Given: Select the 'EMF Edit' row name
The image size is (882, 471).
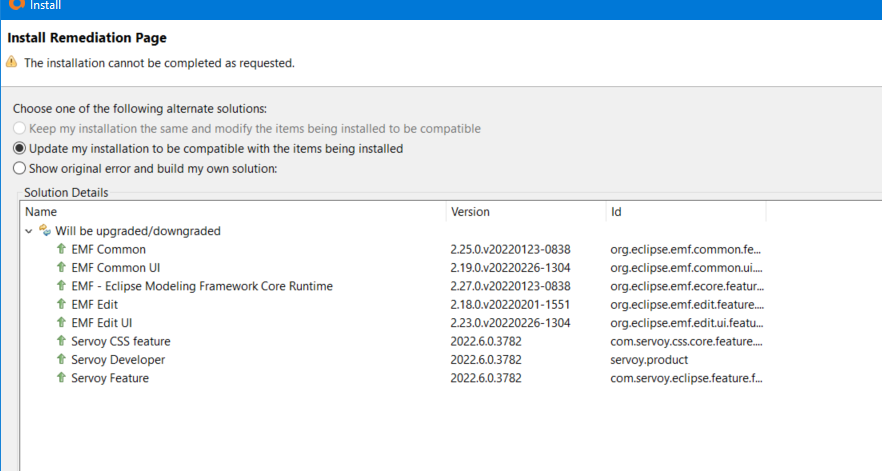Looking at the screenshot, I should [x=94, y=304].
